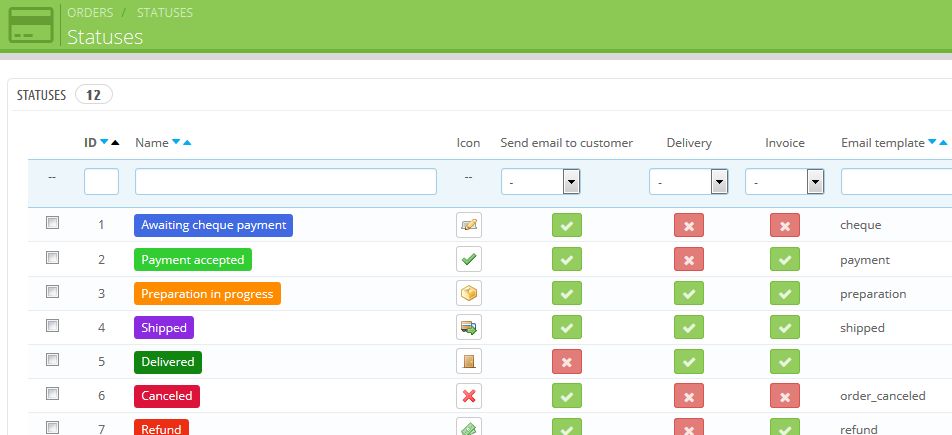
Task: Click the Refund money icon
Action: point(469,427)
